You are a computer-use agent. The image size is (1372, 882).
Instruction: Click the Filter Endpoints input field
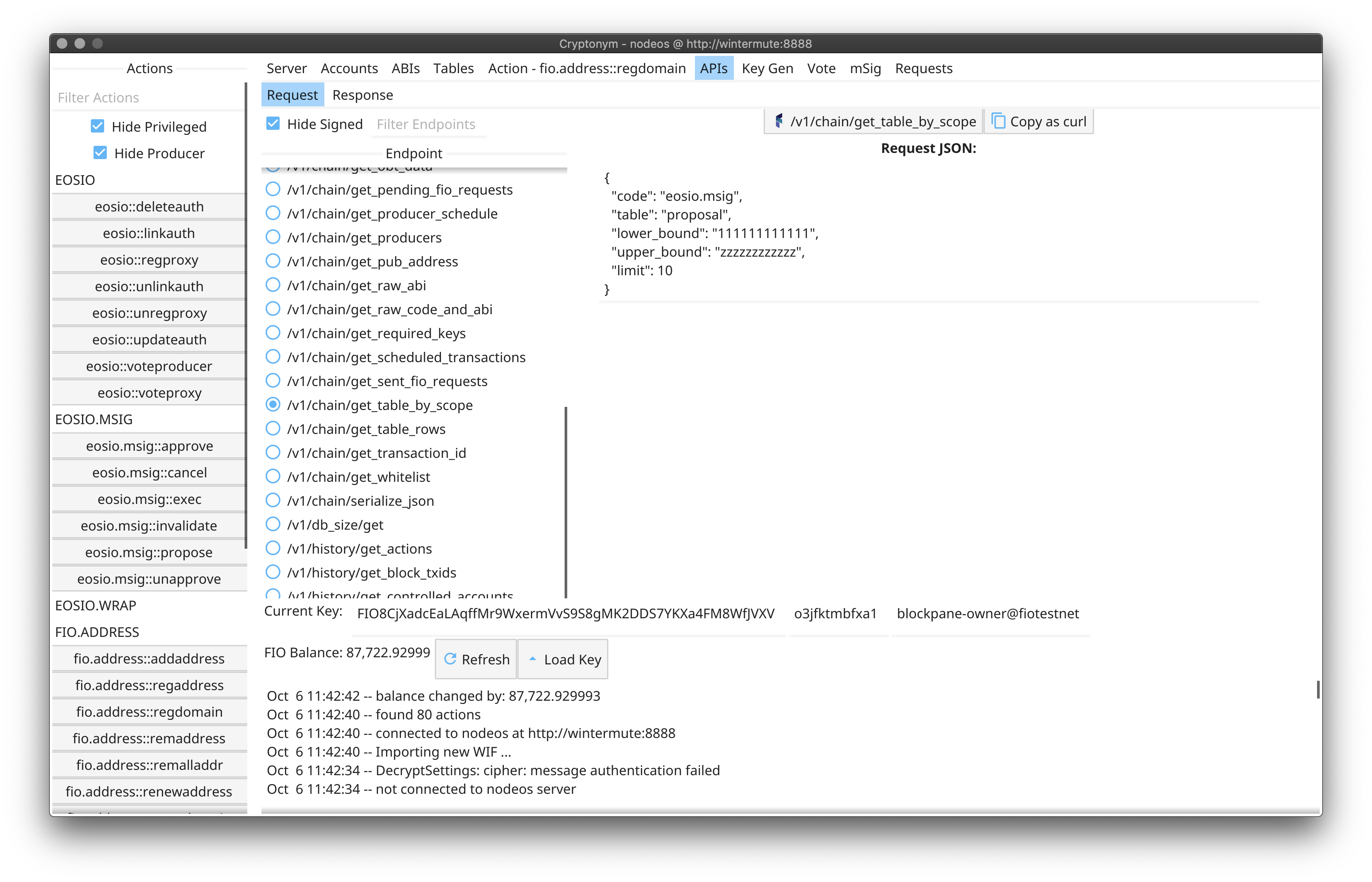point(468,123)
